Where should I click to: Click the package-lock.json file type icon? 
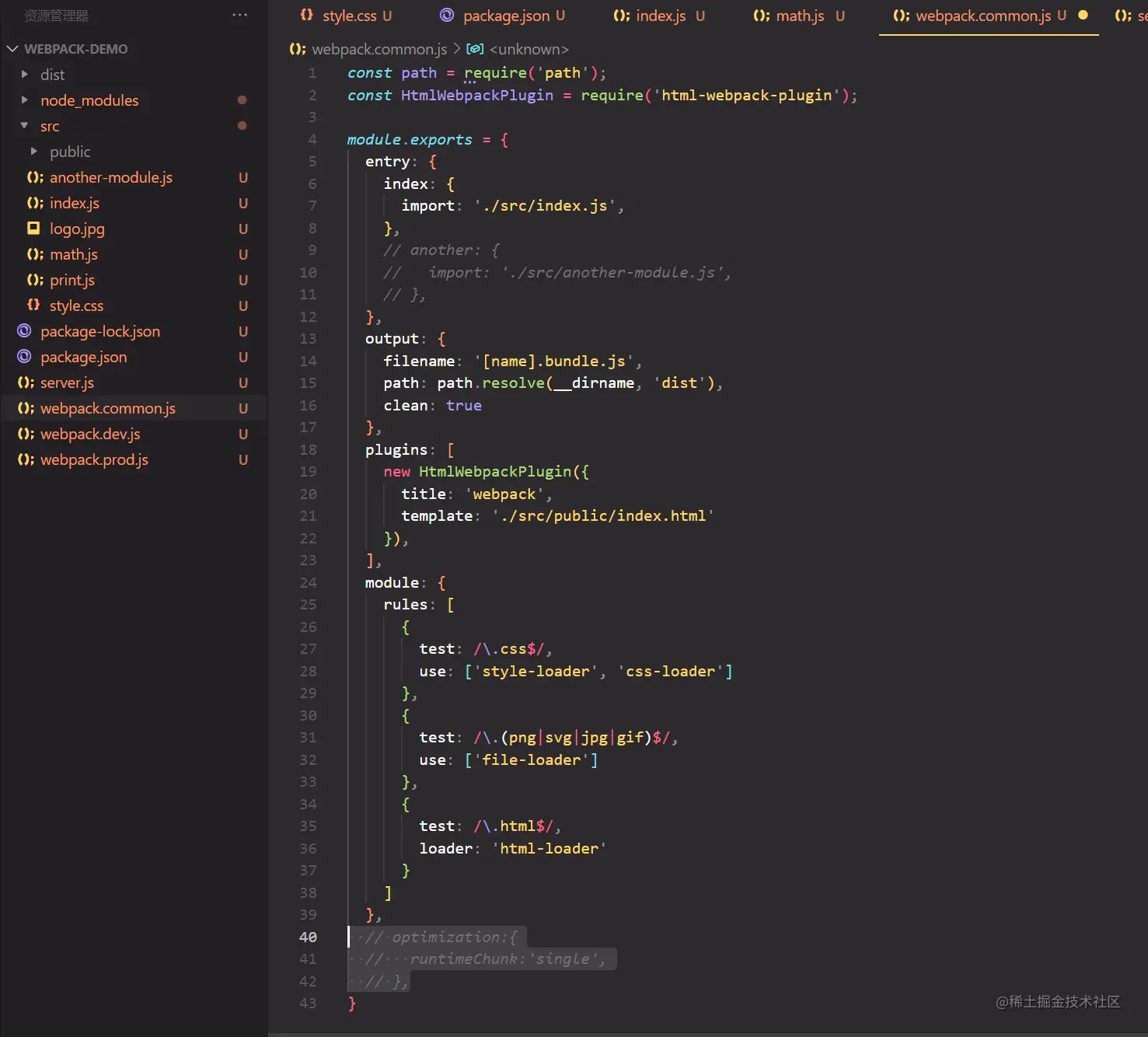pyautogui.click(x=24, y=331)
